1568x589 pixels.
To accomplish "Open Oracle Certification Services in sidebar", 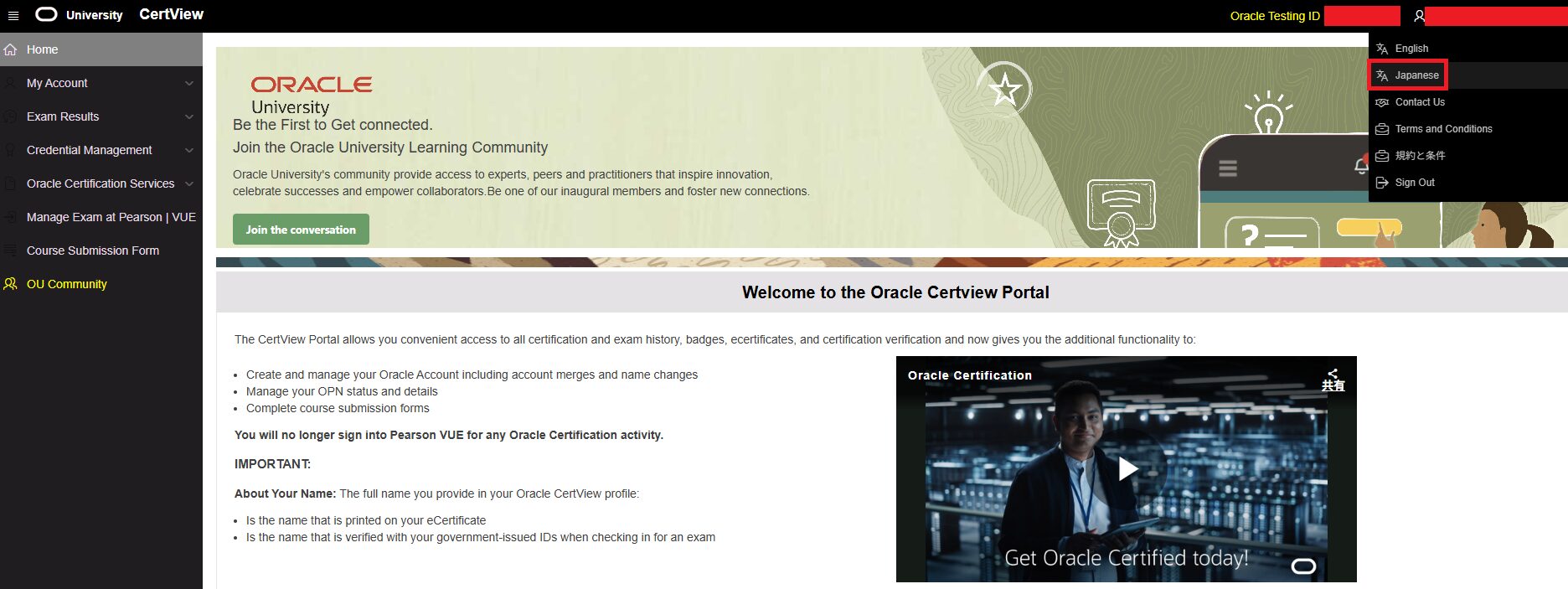I will tap(101, 183).
